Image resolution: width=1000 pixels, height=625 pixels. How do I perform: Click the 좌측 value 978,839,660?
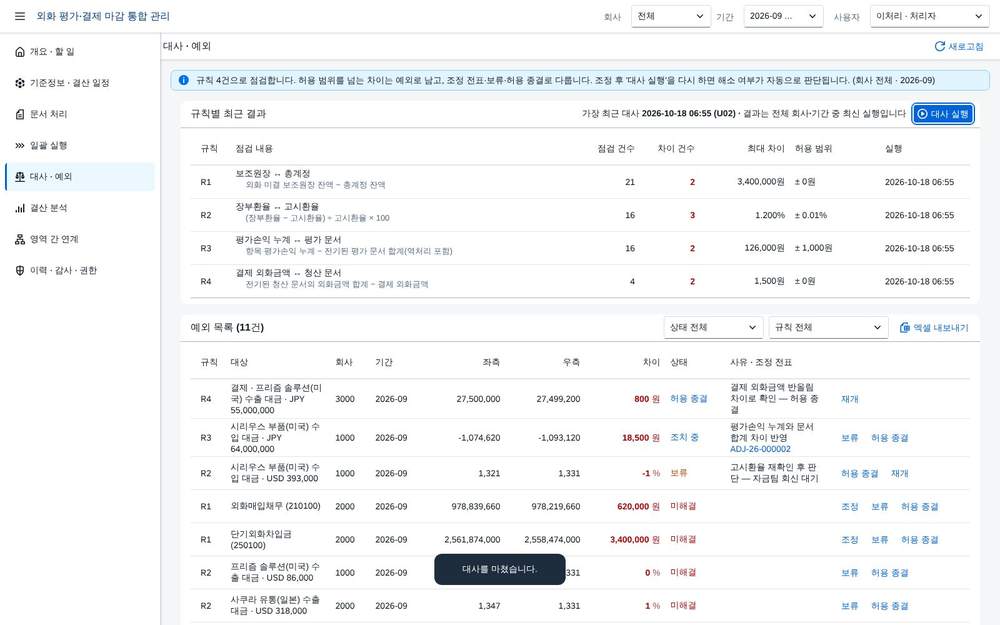point(476,506)
